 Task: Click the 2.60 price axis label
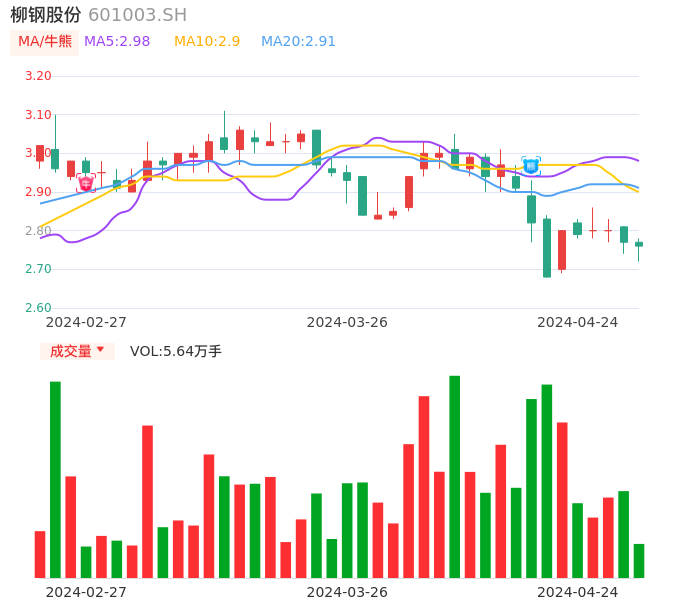(38, 308)
